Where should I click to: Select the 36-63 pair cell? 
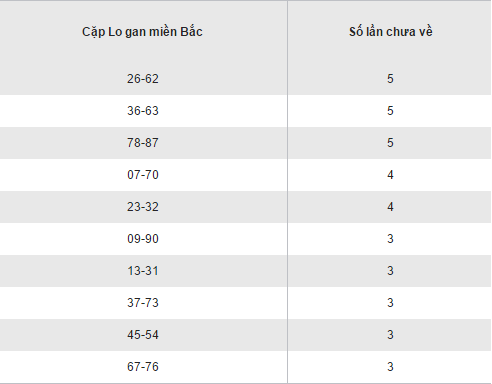[143, 111]
